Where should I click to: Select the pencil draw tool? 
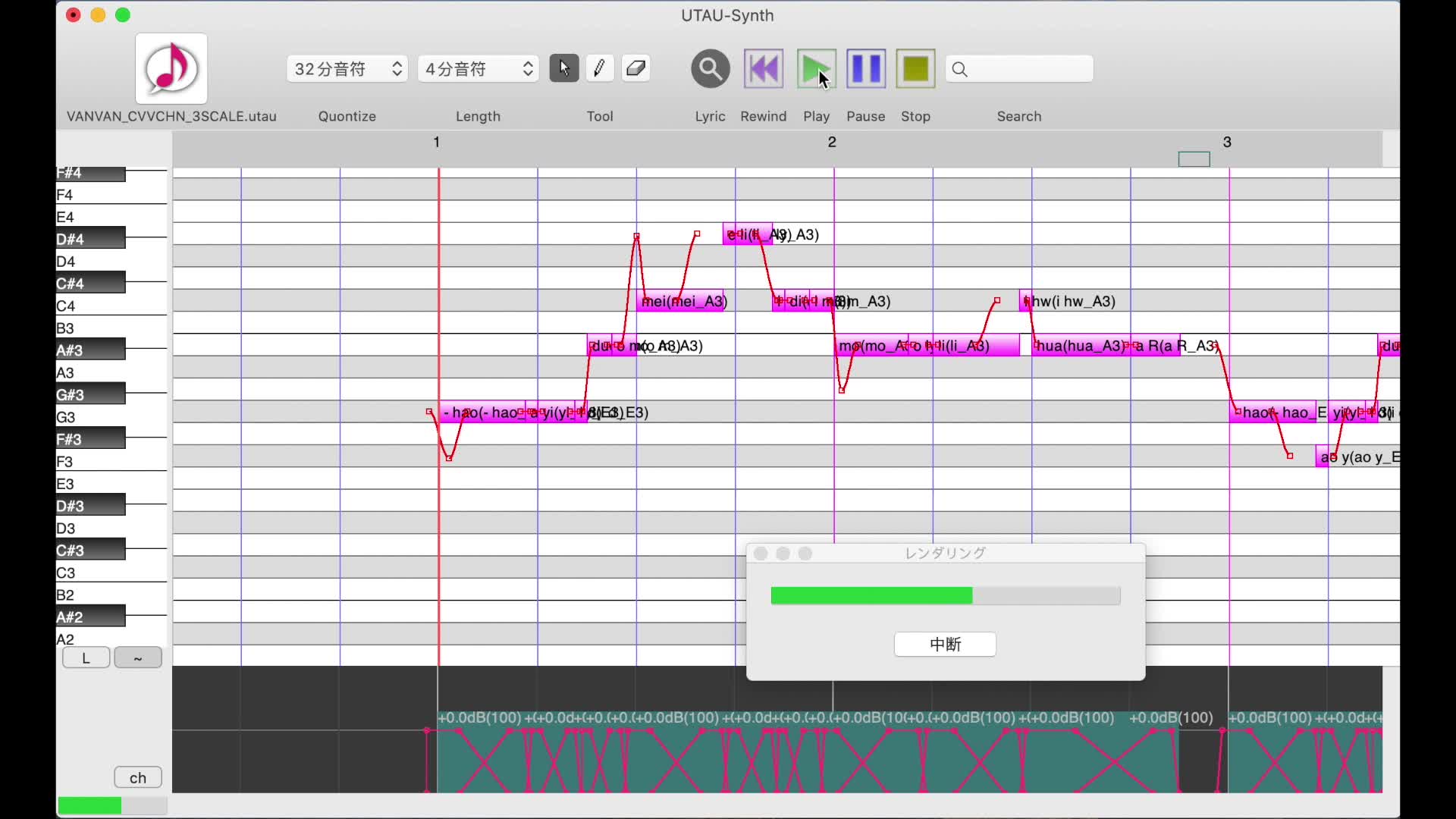(x=599, y=68)
